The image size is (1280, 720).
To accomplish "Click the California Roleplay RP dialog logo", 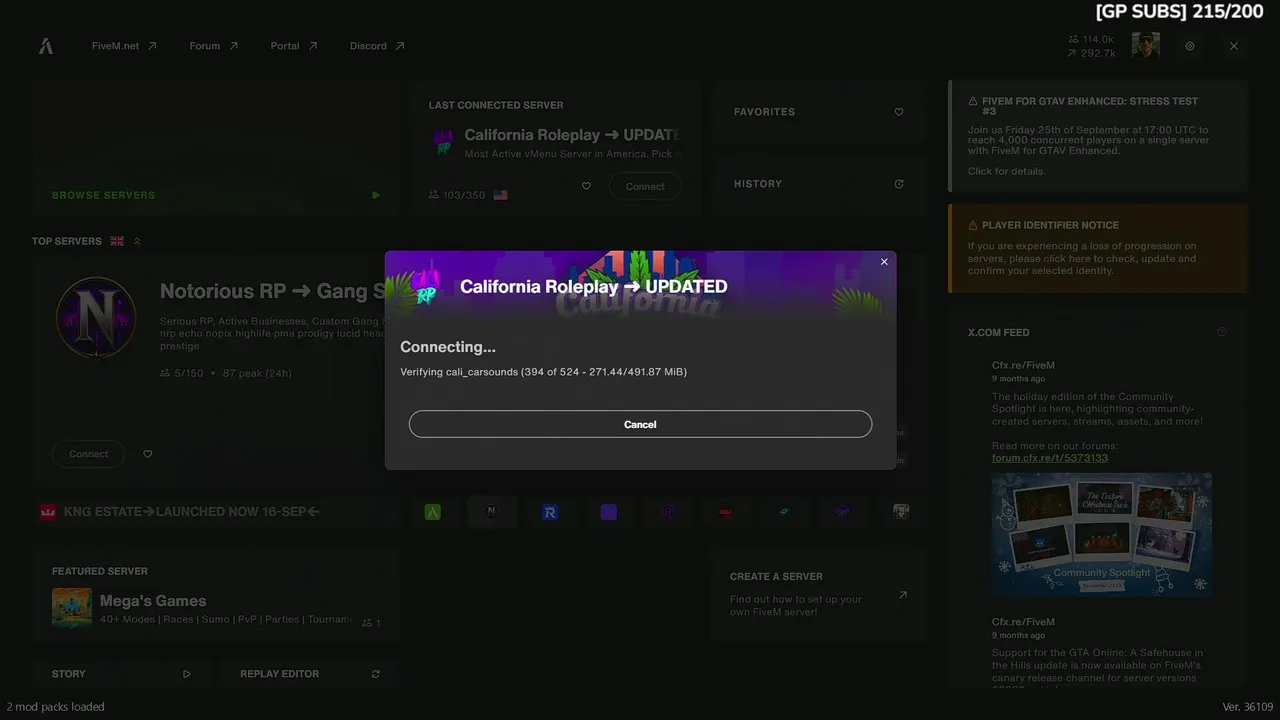I will 427,287.
